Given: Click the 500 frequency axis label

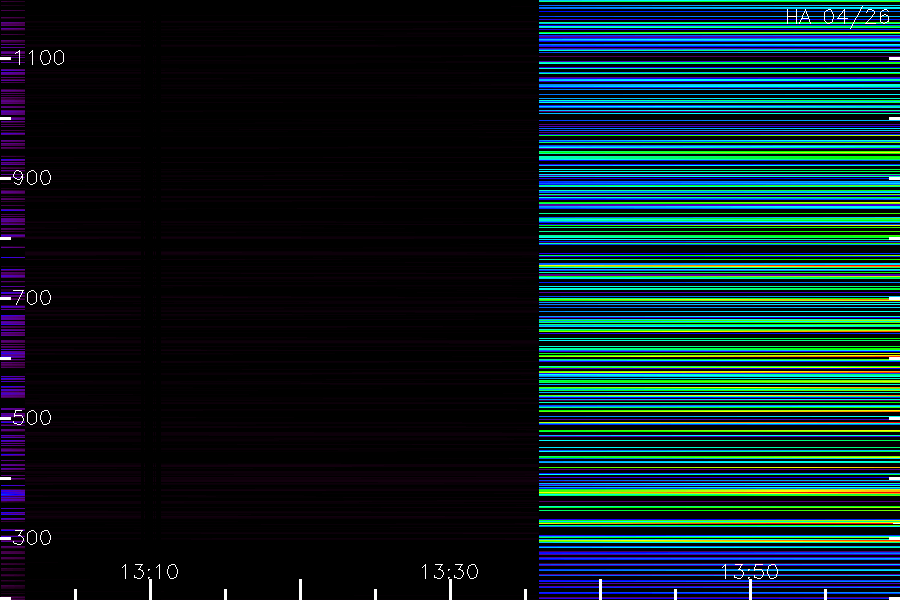Looking at the screenshot, I should [x=32, y=417].
